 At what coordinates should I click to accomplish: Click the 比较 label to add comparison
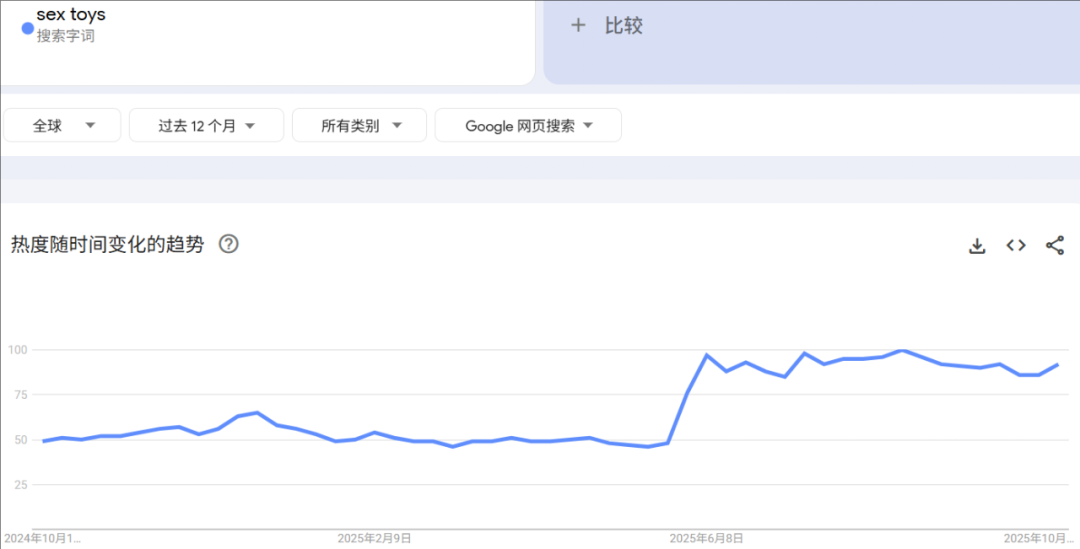tap(623, 26)
